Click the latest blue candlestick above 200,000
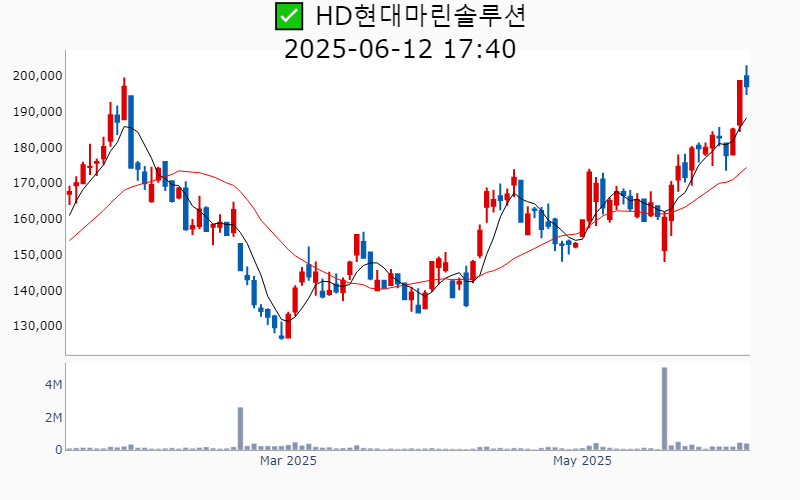 (746, 80)
